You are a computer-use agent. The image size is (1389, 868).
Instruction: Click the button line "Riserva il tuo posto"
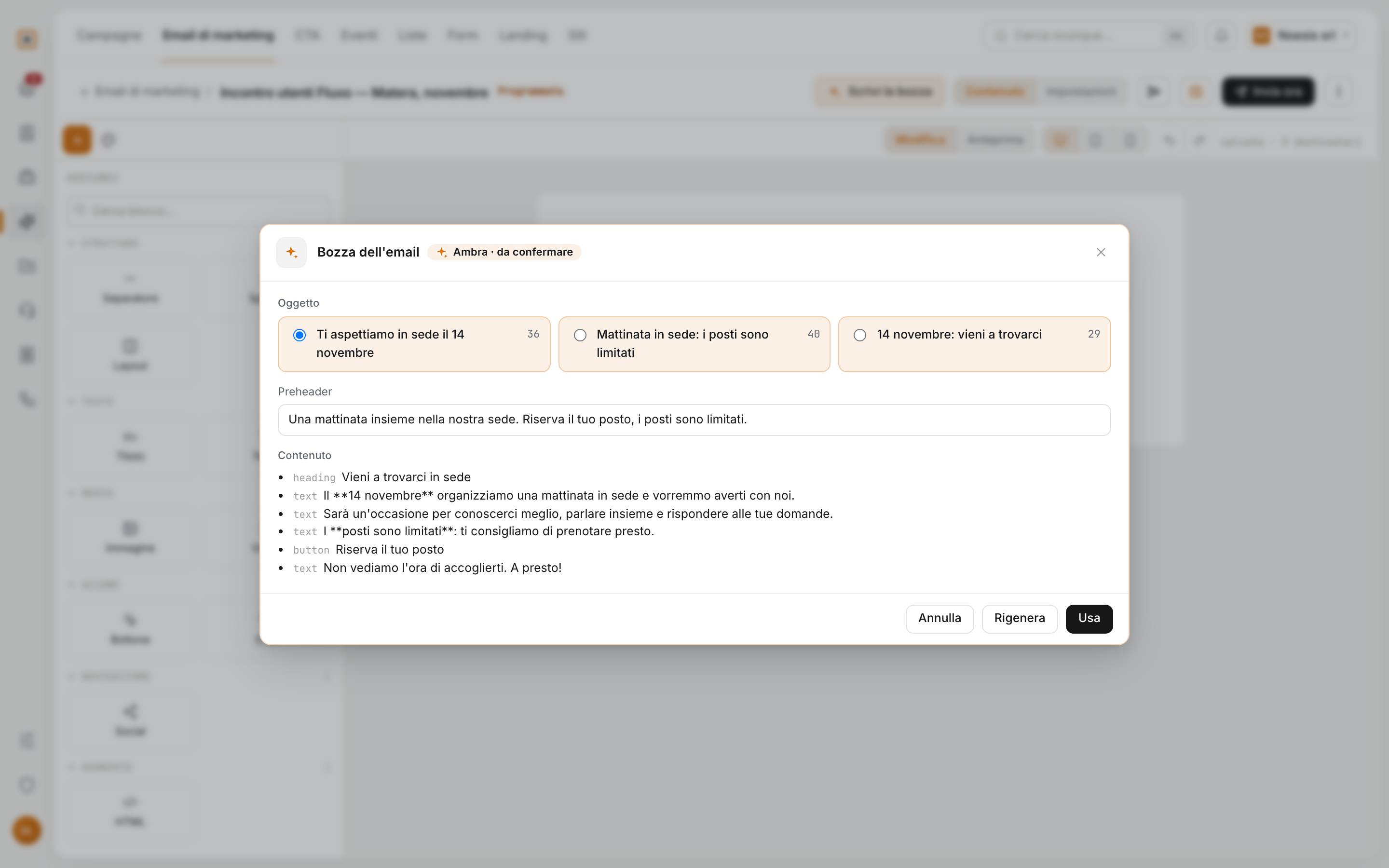[390, 549]
